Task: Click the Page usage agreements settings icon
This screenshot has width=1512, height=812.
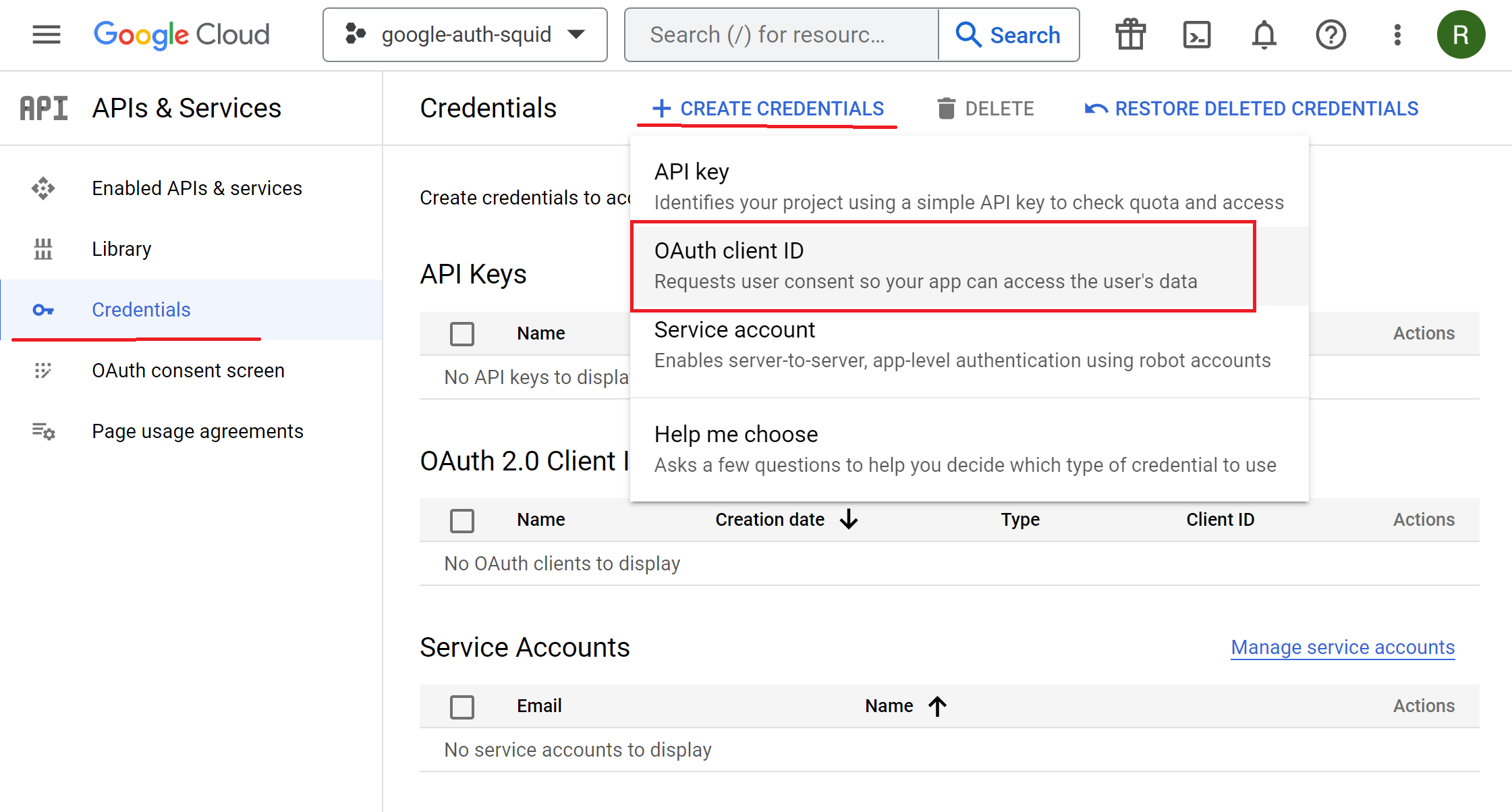Action: [x=43, y=431]
